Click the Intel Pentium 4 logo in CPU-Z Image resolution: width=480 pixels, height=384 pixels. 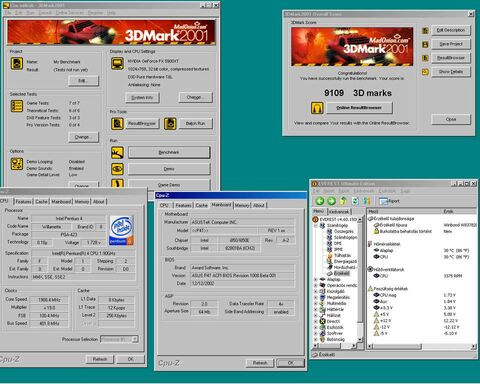pyautogui.click(x=121, y=231)
